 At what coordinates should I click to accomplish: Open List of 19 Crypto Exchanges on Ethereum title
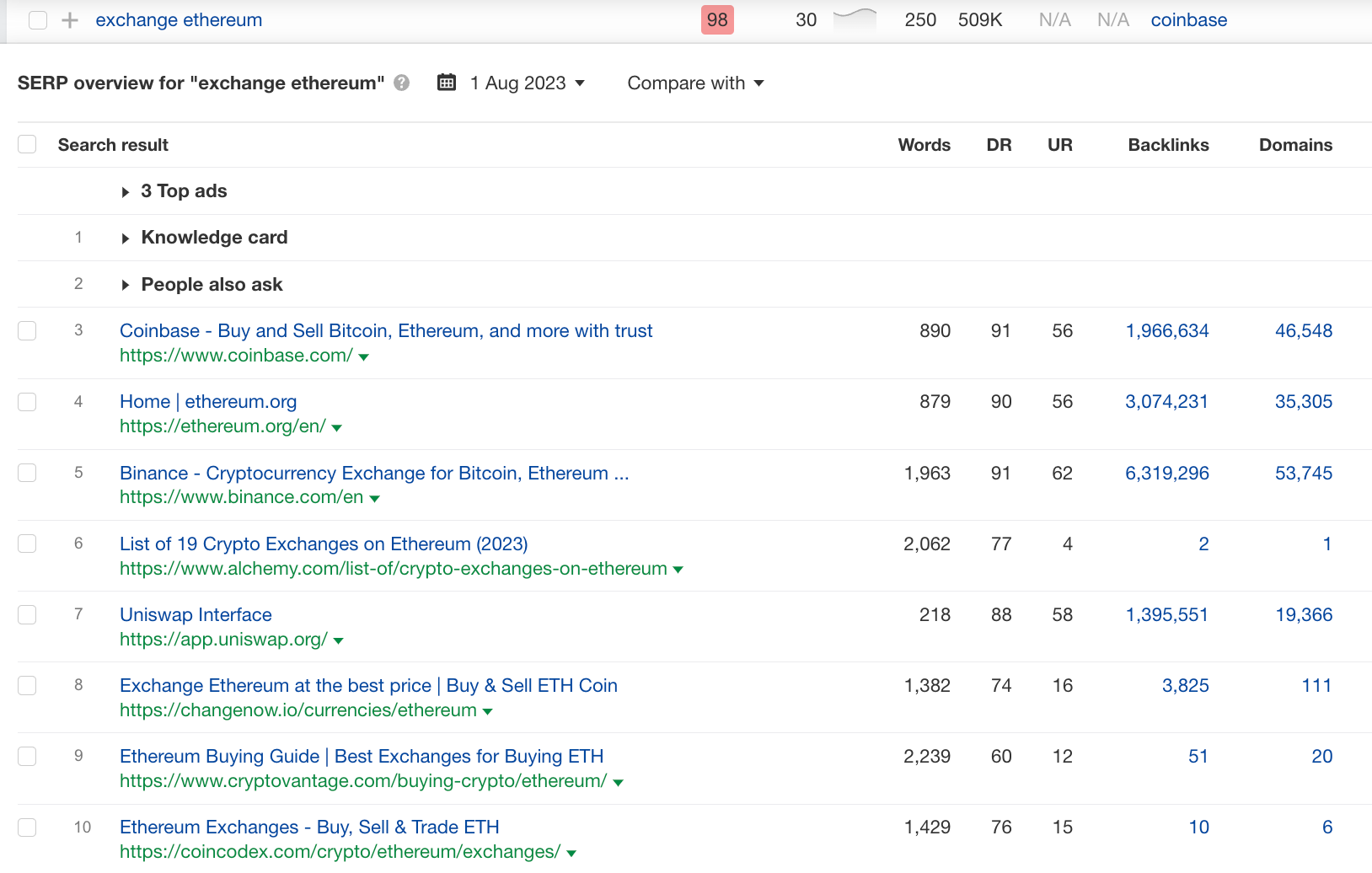coord(324,544)
